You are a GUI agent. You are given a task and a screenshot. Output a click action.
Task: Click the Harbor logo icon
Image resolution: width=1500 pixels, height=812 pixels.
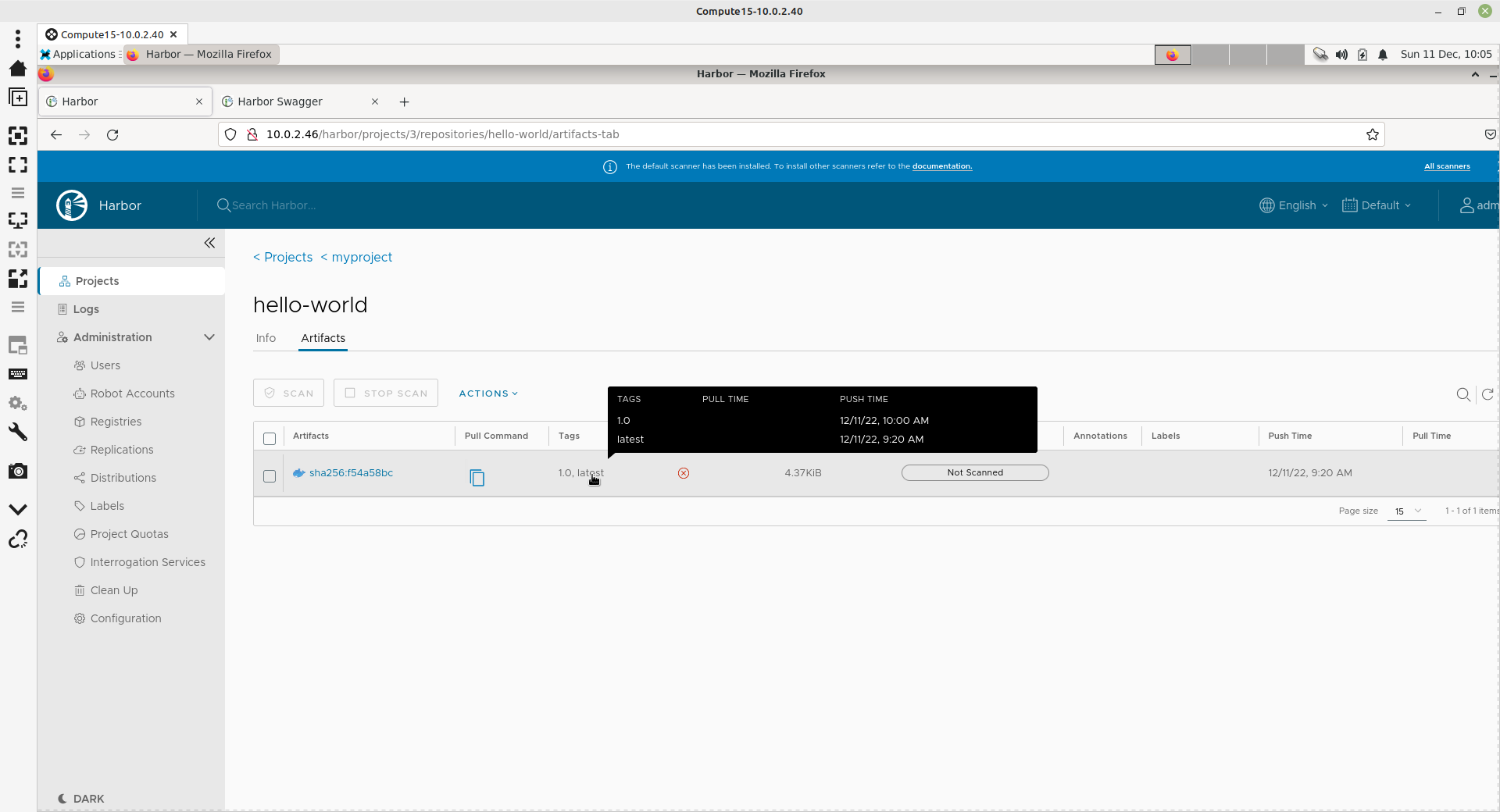[72, 205]
